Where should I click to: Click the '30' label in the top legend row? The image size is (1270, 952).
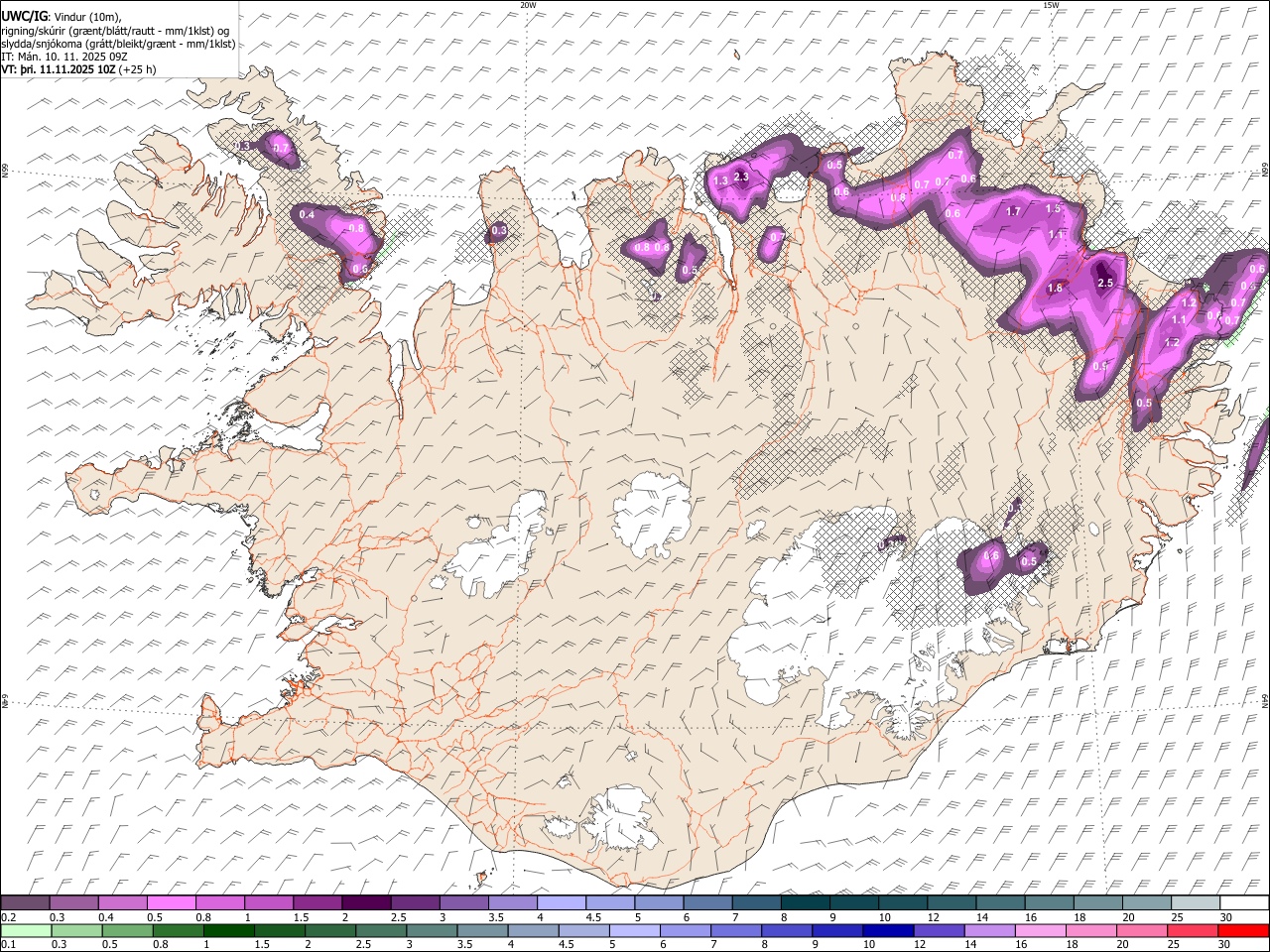[x=1226, y=917]
